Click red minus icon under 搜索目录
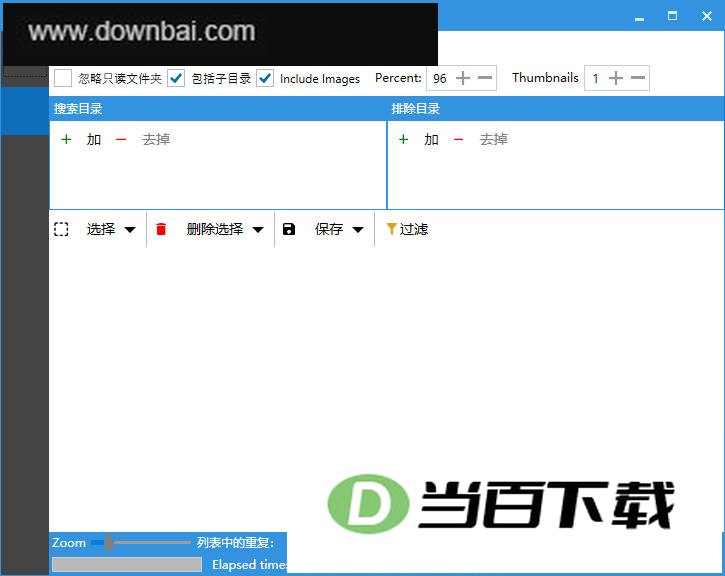The image size is (725, 576). pyautogui.click(x=121, y=139)
